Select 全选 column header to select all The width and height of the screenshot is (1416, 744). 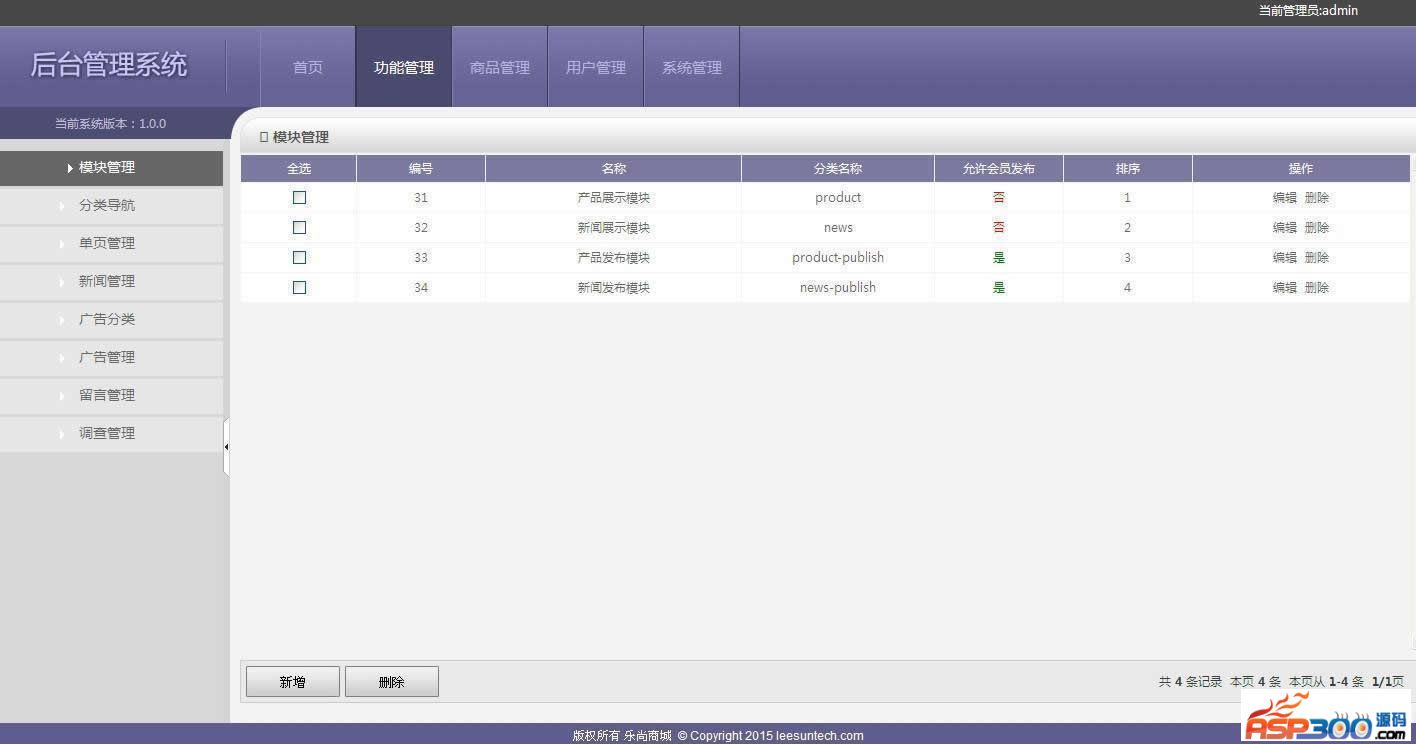coord(299,169)
